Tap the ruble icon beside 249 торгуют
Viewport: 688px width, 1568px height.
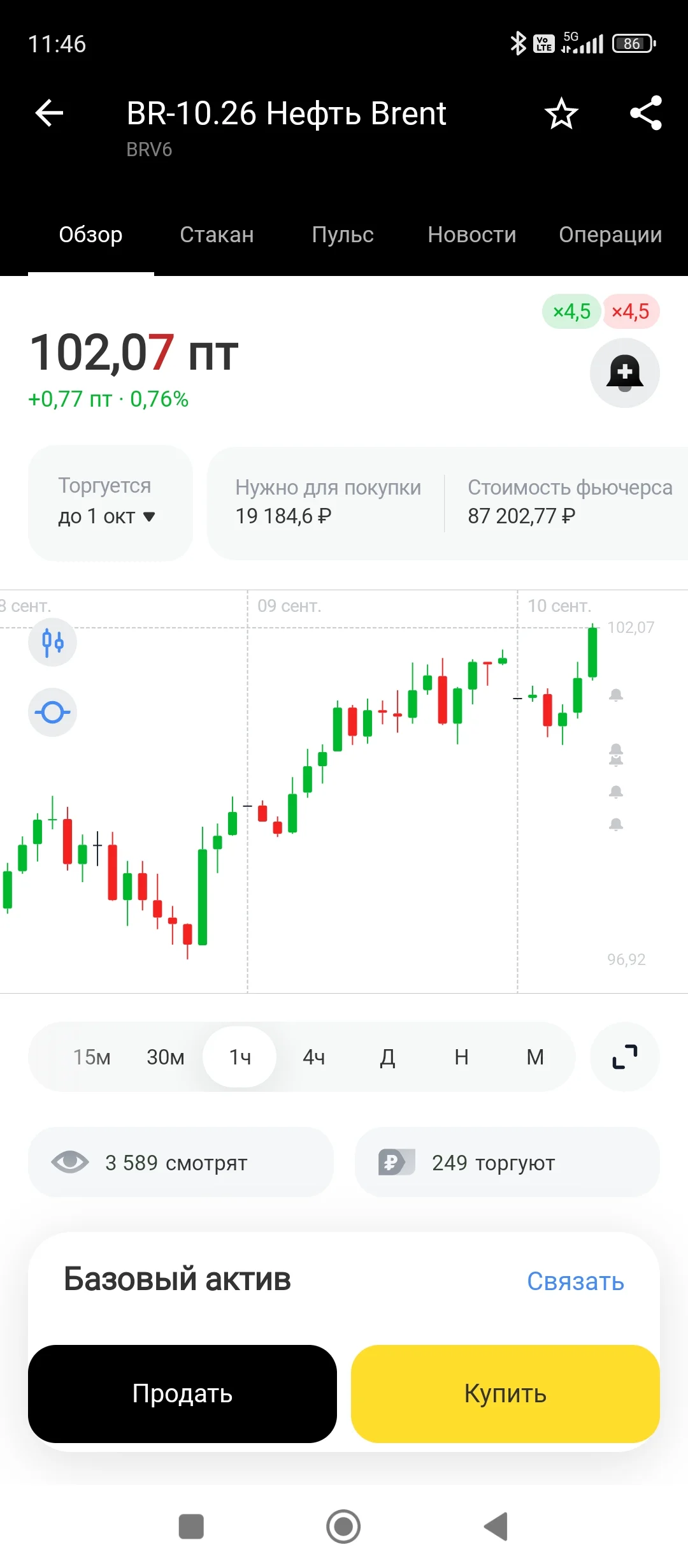[x=396, y=1162]
